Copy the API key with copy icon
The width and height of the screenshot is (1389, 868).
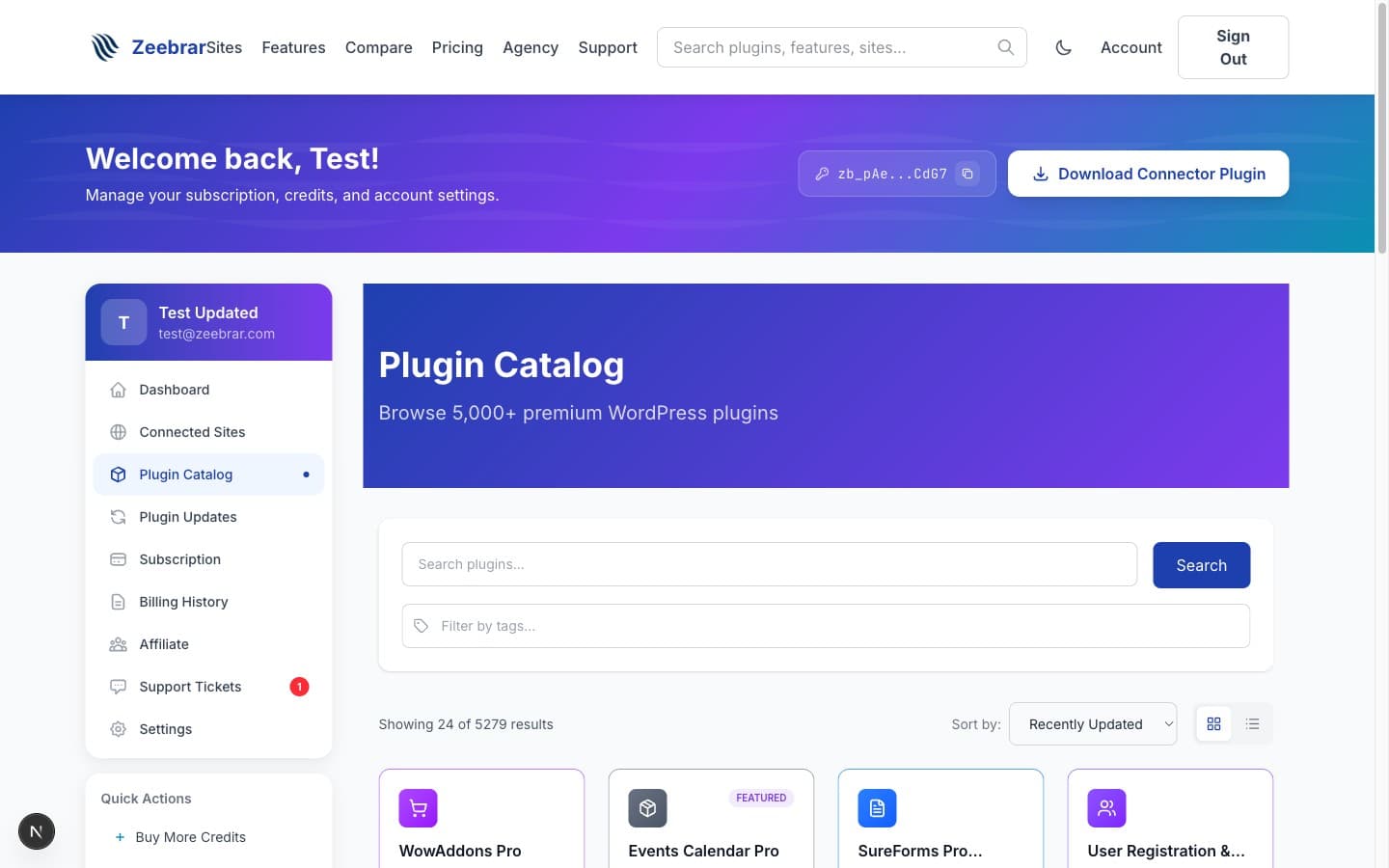click(967, 174)
